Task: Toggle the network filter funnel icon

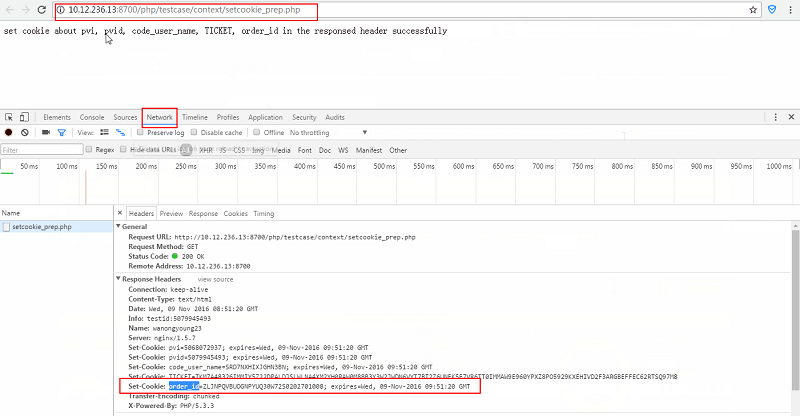Action: [x=62, y=133]
